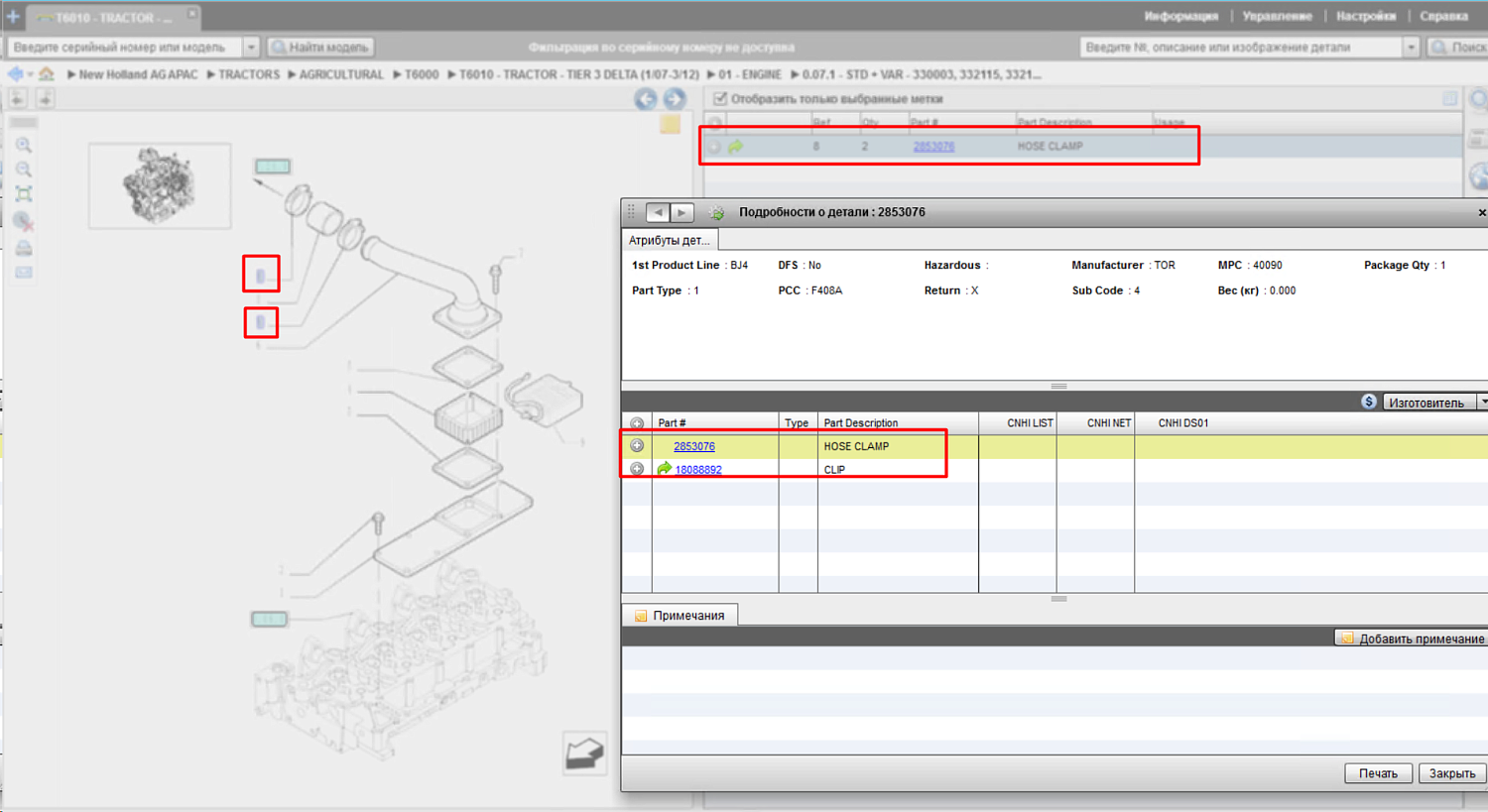
Task: Open part link 2853076 in the background parts list
Action: [933, 147]
